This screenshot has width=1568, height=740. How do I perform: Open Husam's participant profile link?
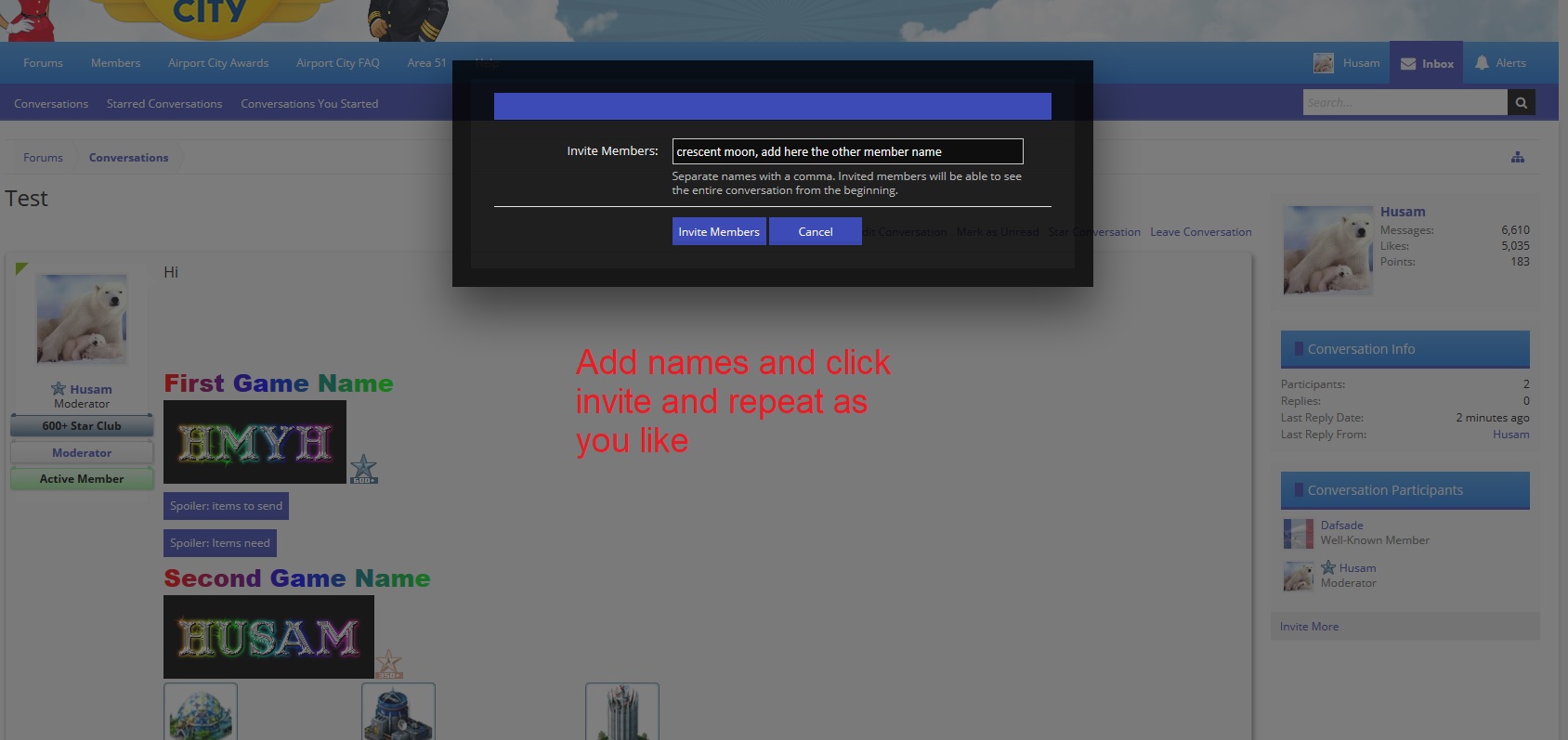click(x=1358, y=568)
